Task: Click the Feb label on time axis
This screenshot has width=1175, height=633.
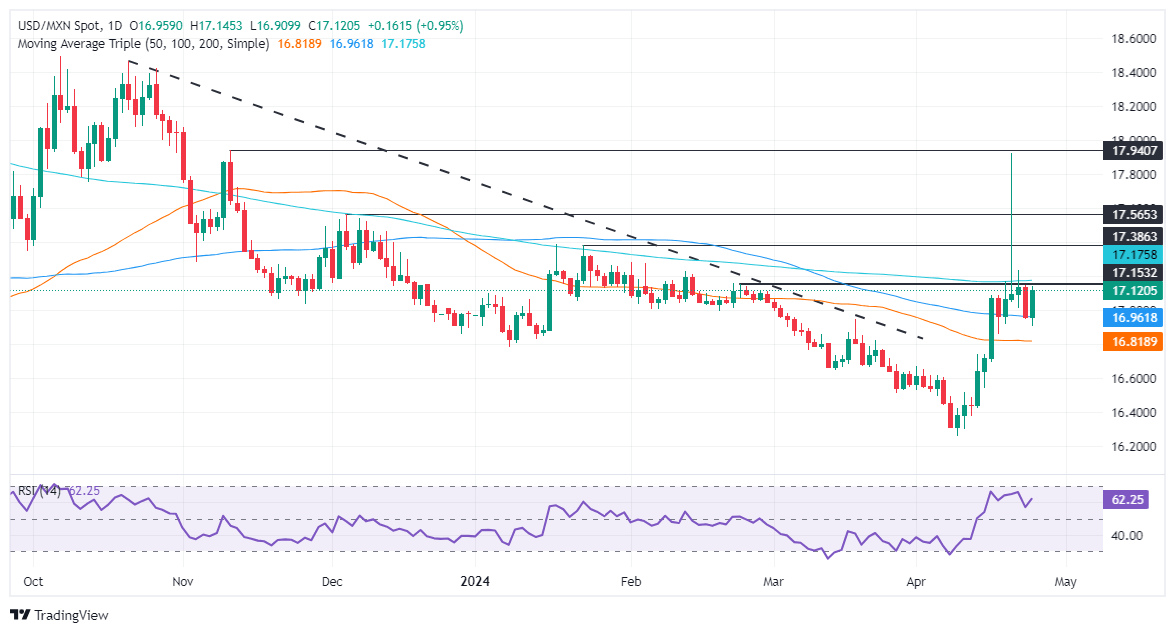Action: coord(631,581)
